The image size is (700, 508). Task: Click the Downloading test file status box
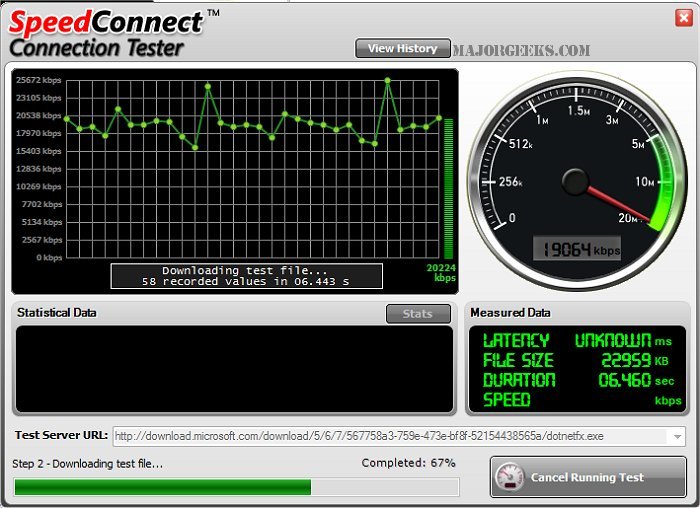[x=246, y=276]
